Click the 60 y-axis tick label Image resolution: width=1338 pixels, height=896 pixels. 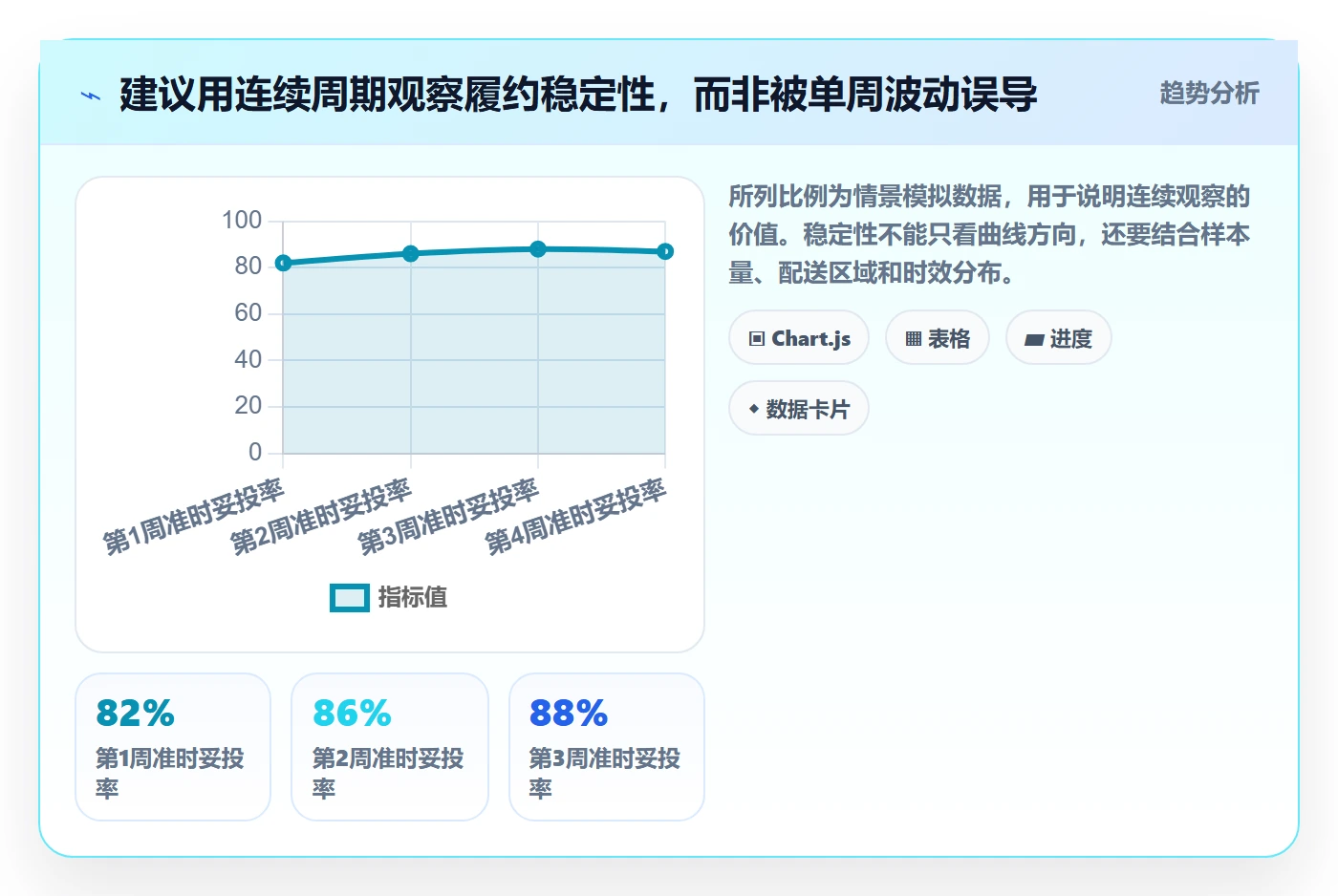pyautogui.click(x=248, y=312)
